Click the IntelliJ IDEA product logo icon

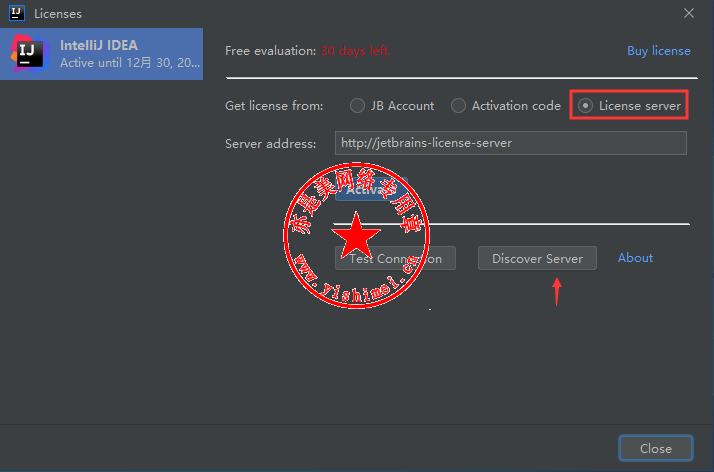(x=30, y=54)
